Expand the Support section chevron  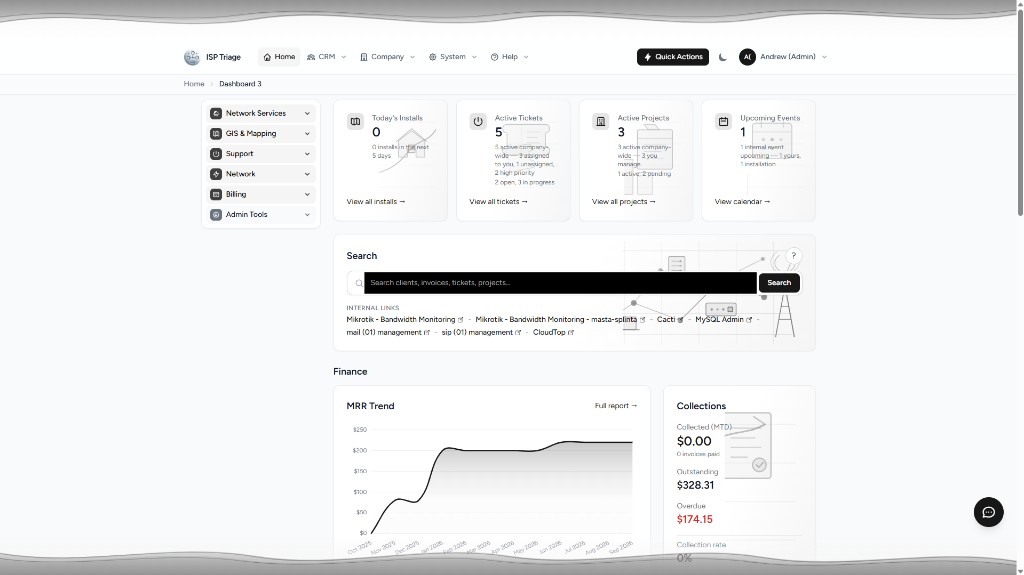(x=307, y=154)
